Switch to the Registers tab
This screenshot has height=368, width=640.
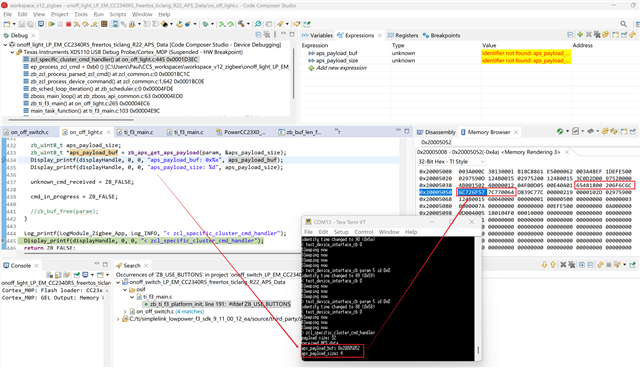403,35
